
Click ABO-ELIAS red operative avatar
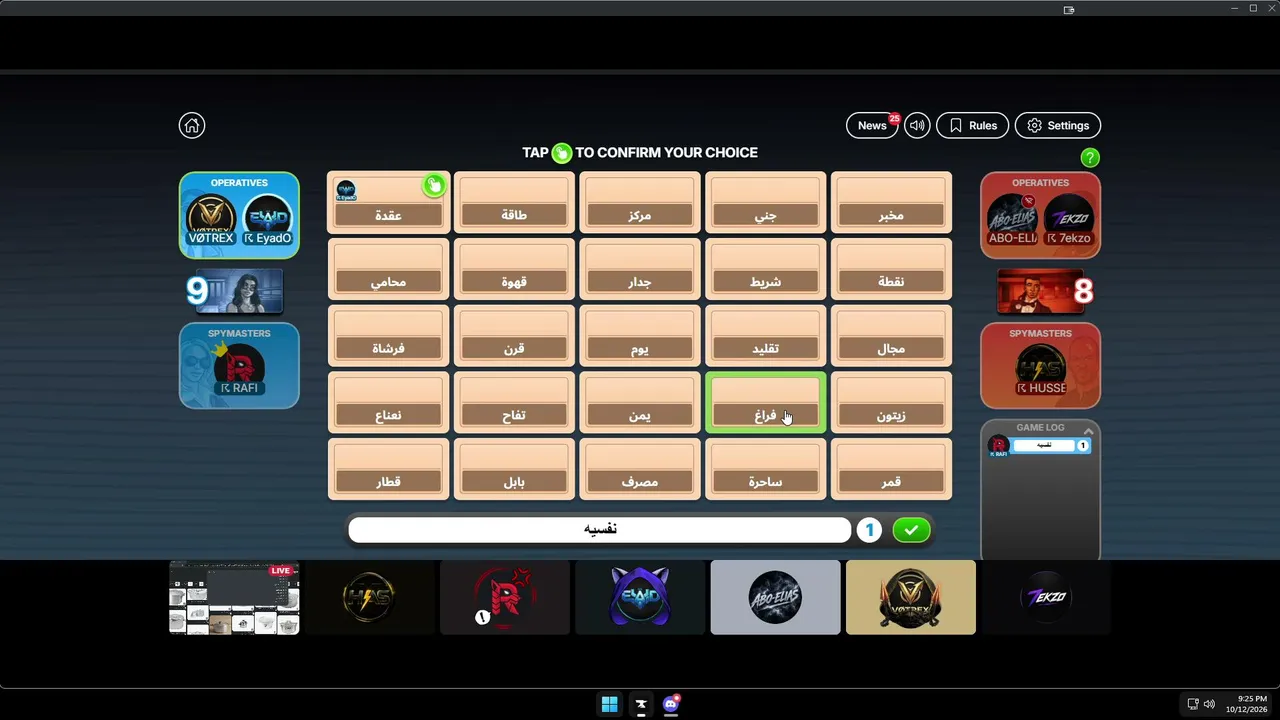1012,219
